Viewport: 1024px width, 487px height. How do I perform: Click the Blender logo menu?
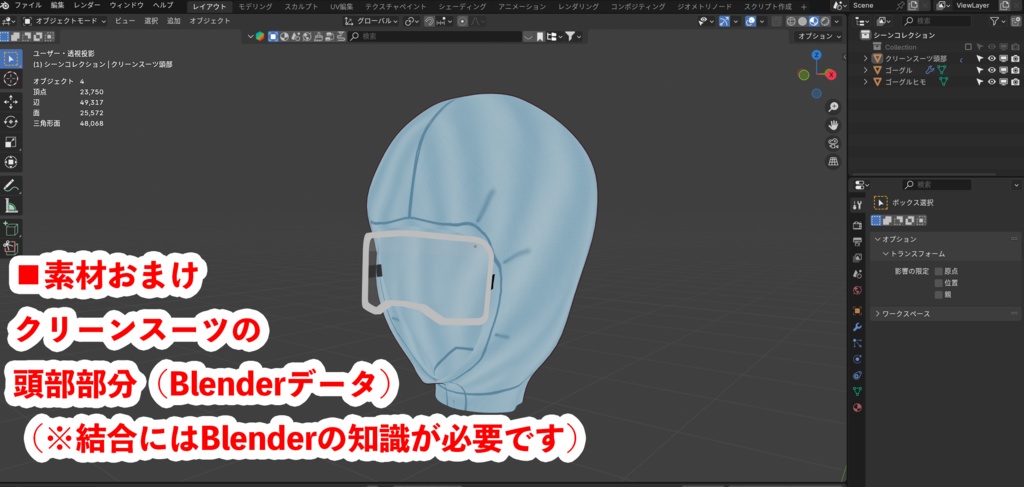5,5
